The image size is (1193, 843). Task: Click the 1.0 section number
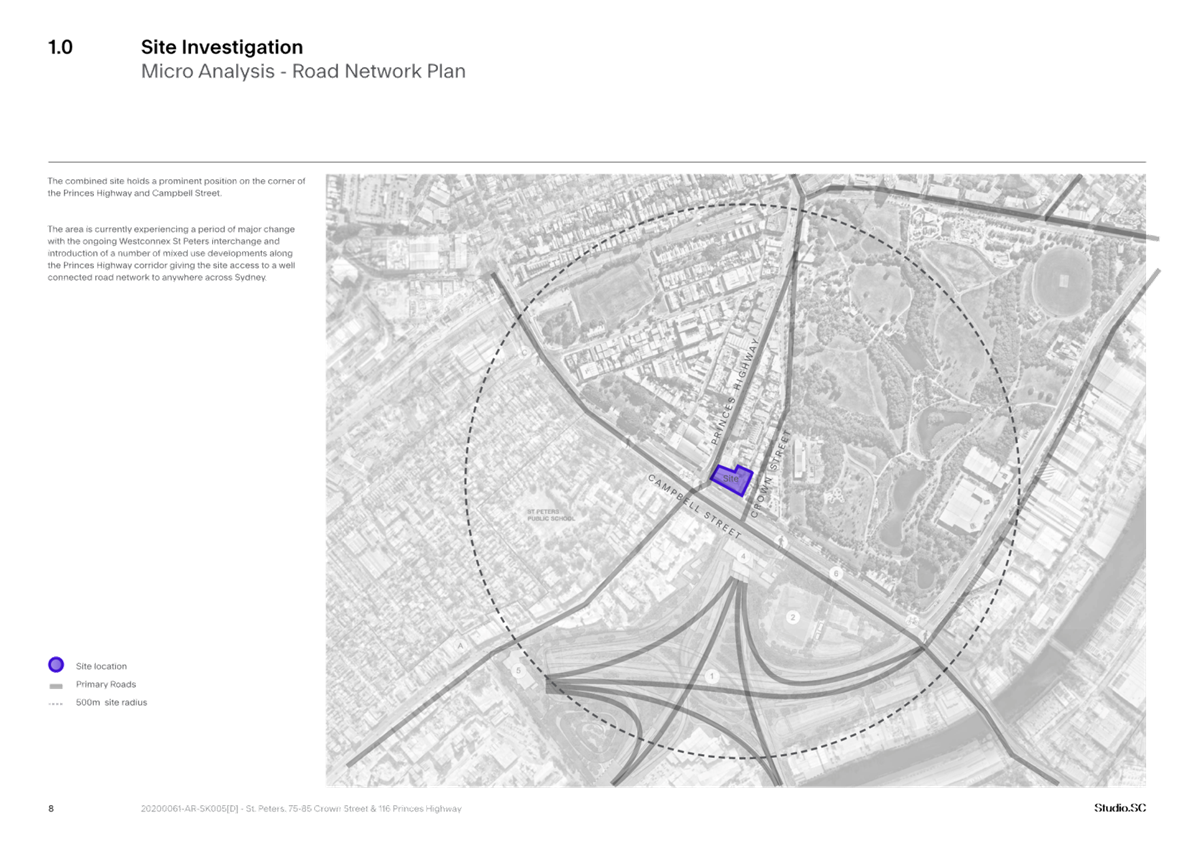[x=60, y=47]
